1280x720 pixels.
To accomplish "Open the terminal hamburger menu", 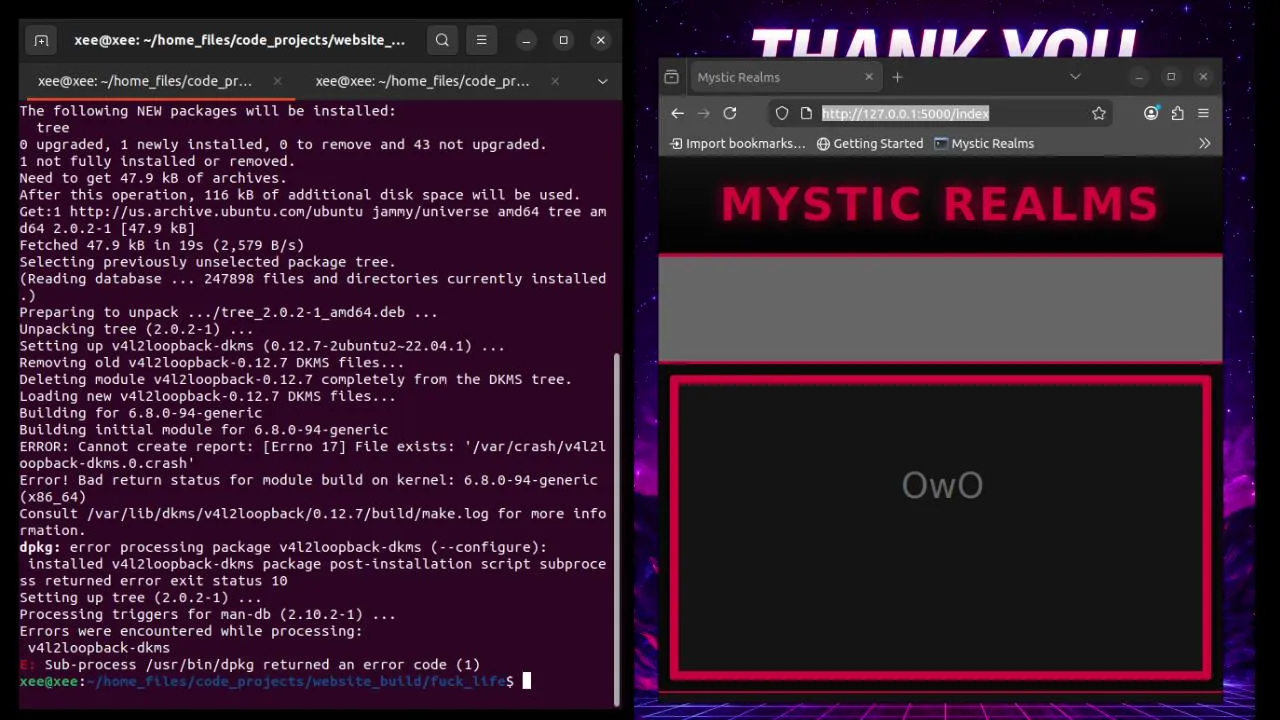I will coord(481,40).
